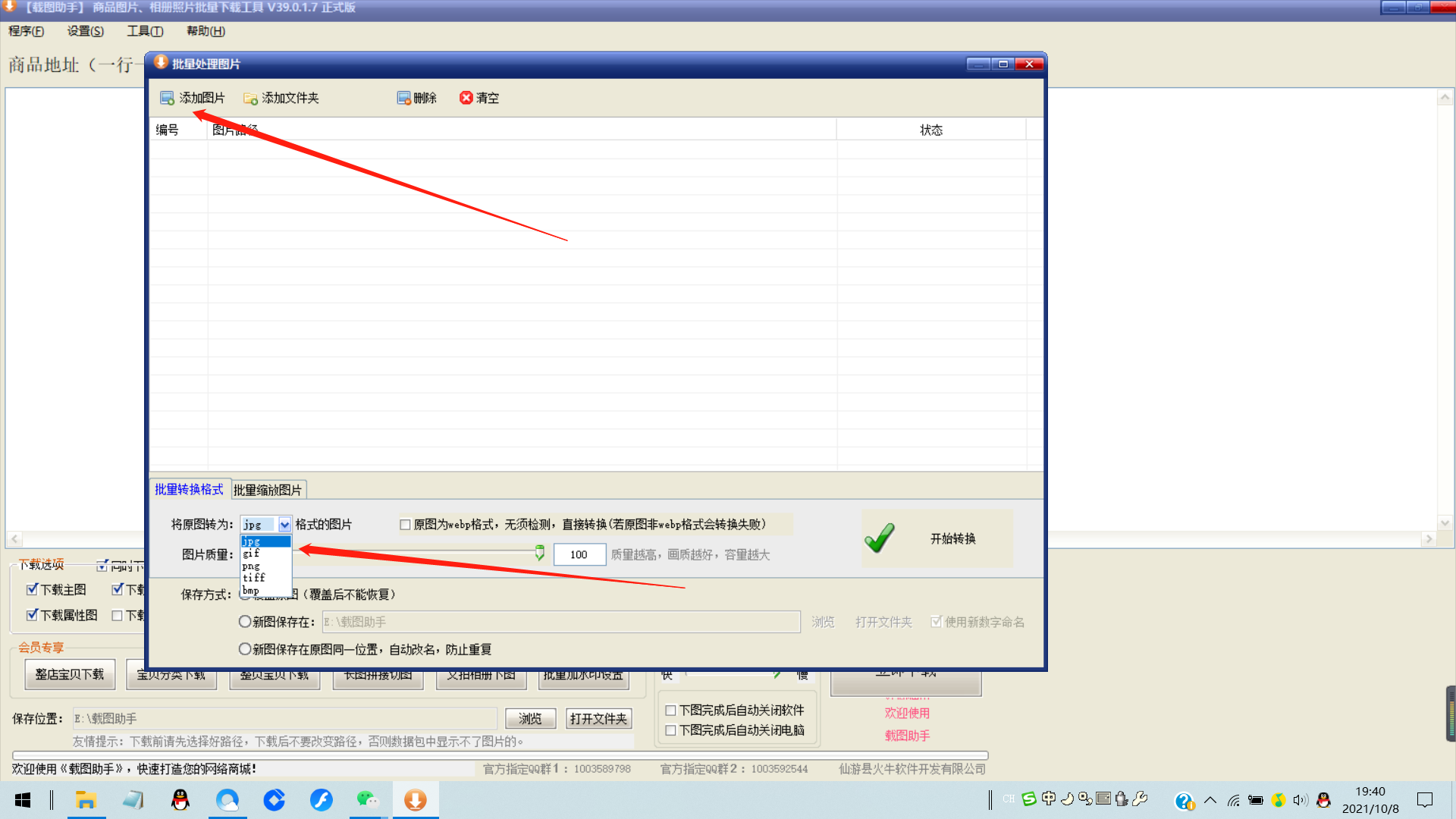Open File Explorer in the taskbar

(86, 800)
